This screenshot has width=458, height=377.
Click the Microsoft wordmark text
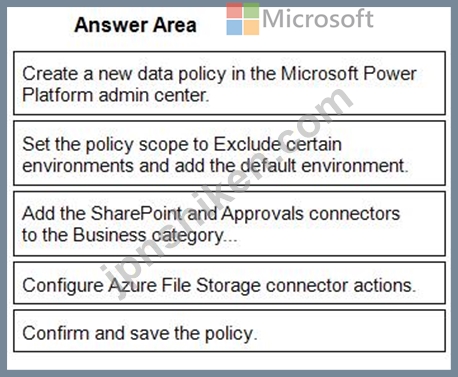click(318, 19)
